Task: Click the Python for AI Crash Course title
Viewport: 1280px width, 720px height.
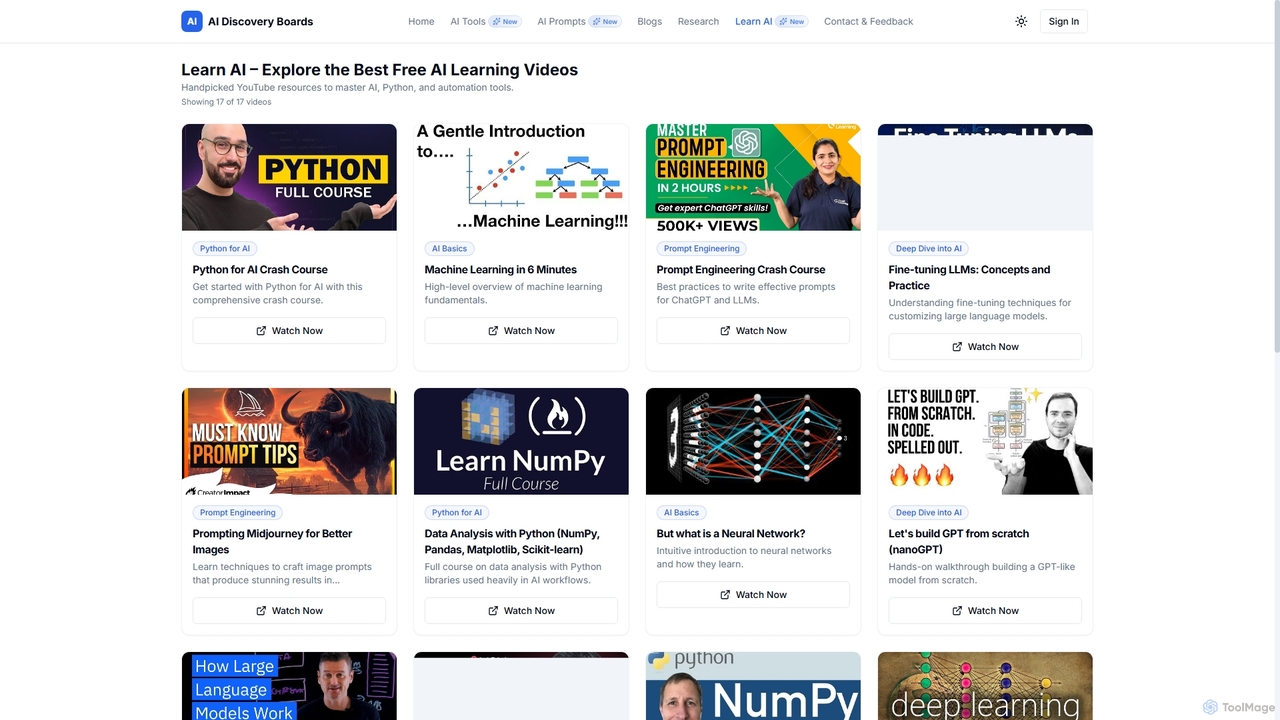Action: pos(260,269)
